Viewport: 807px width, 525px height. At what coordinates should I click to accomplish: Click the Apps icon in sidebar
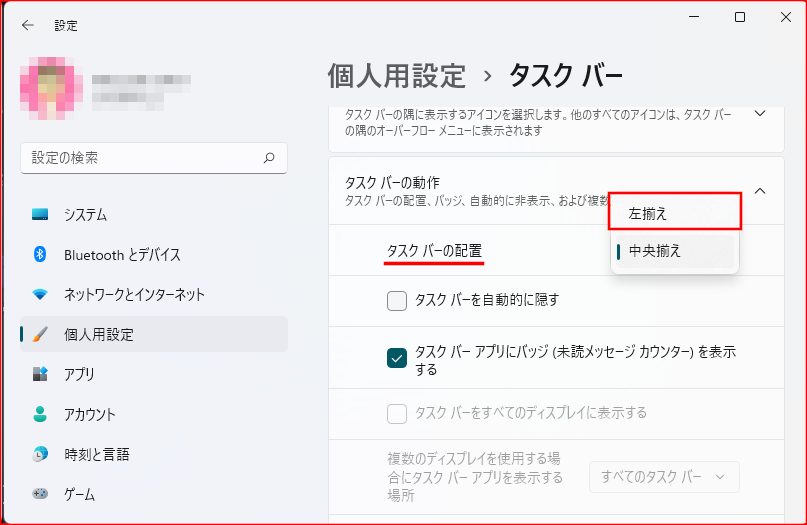40,374
